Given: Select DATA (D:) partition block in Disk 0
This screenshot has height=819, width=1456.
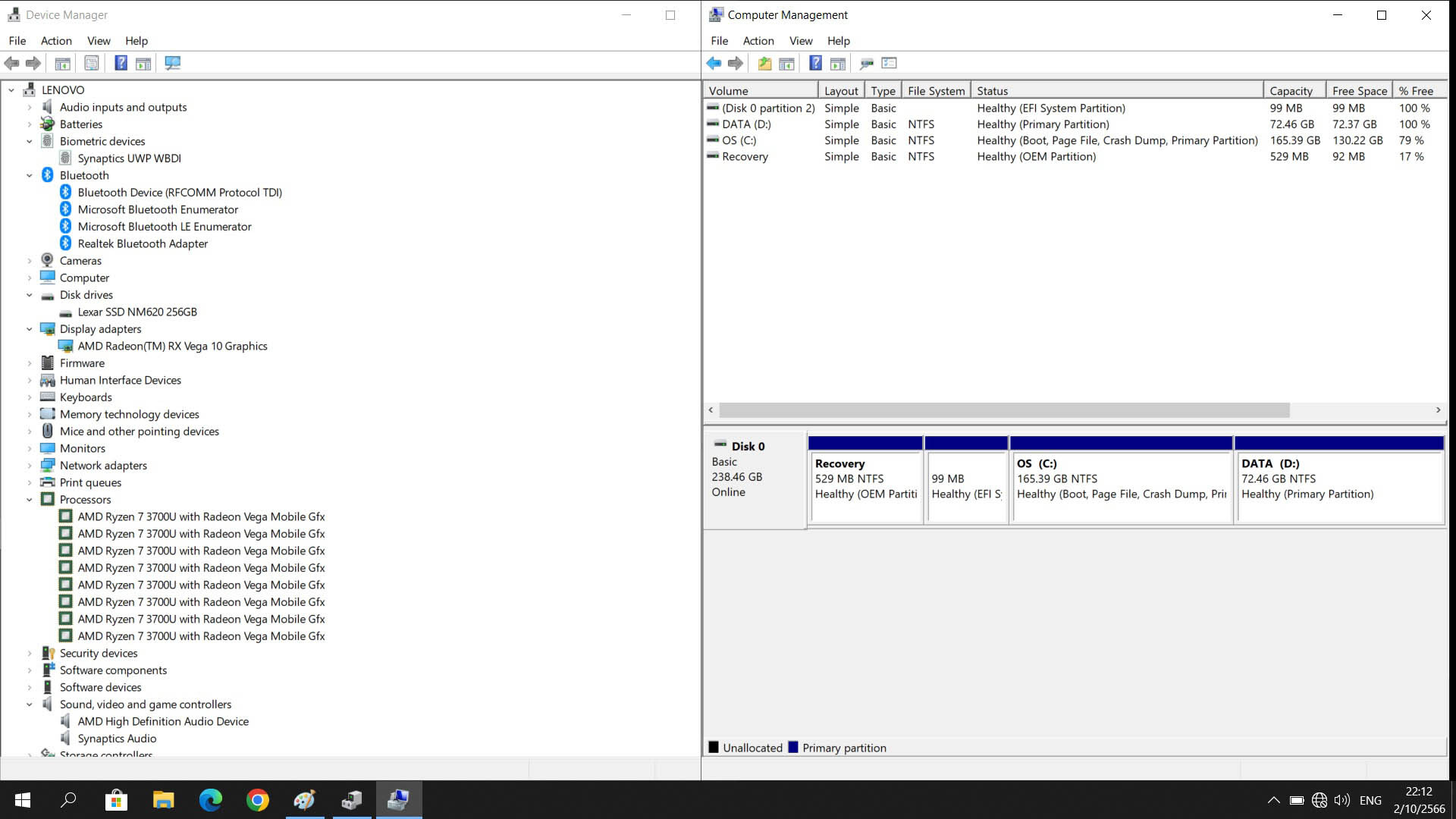Looking at the screenshot, I should [1339, 481].
